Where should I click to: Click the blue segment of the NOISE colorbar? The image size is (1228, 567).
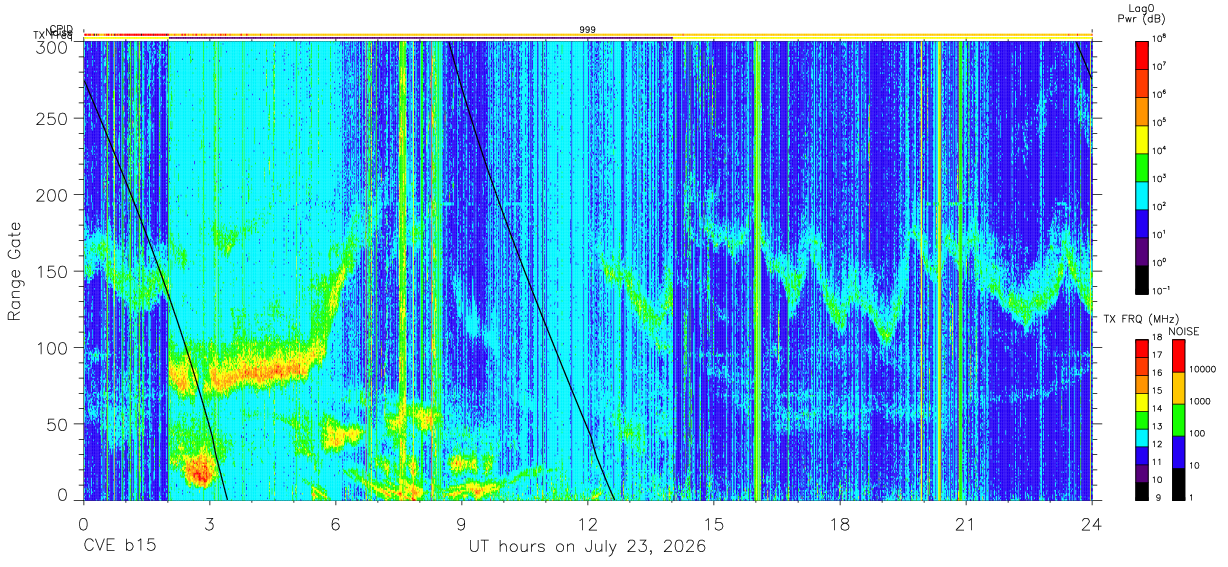click(x=1178, y=452)
